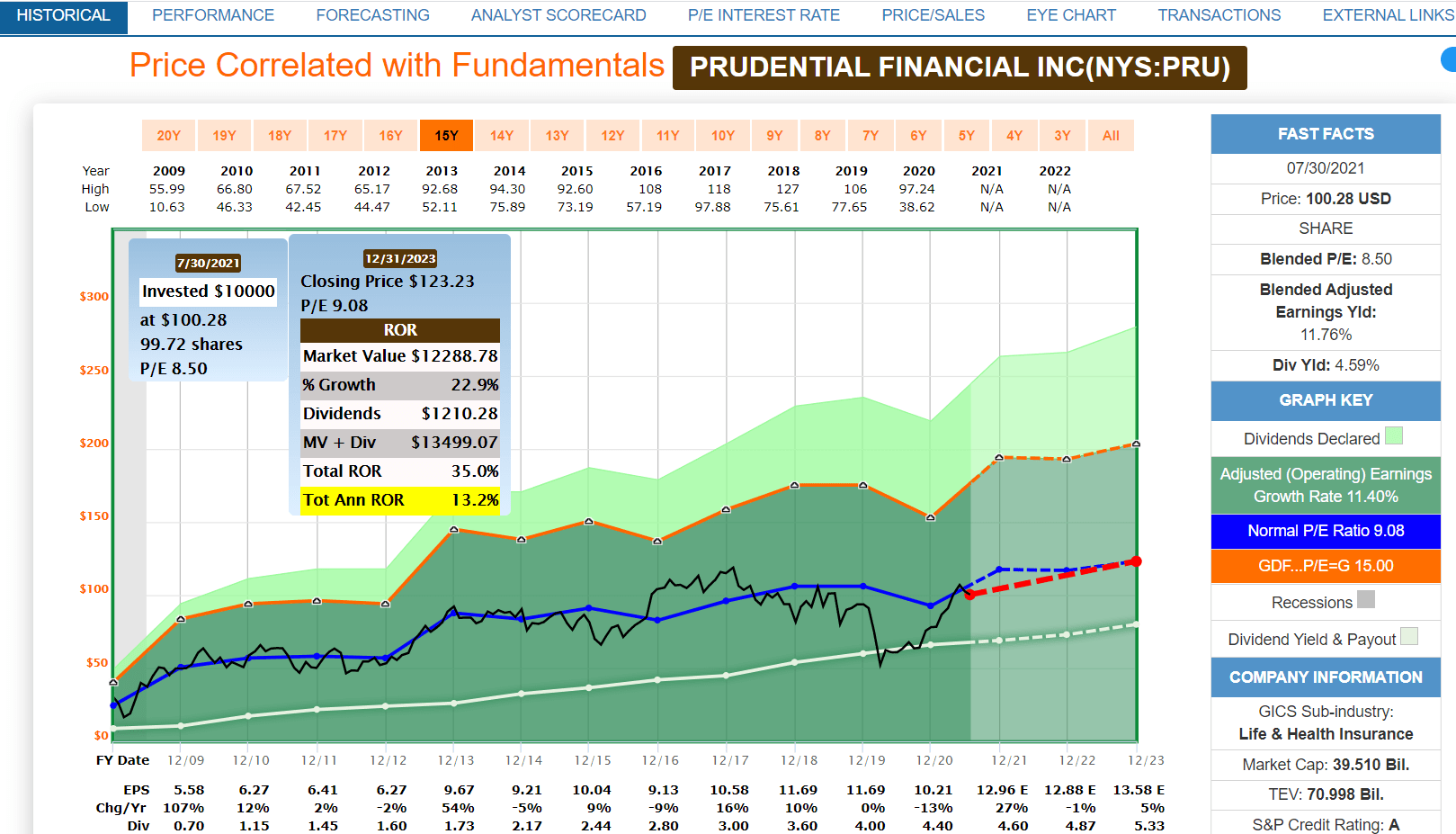Viewport: 1456px width, 834px height.
Task: Click the 12/21 FY date axis label
Action: [1009, 760]
